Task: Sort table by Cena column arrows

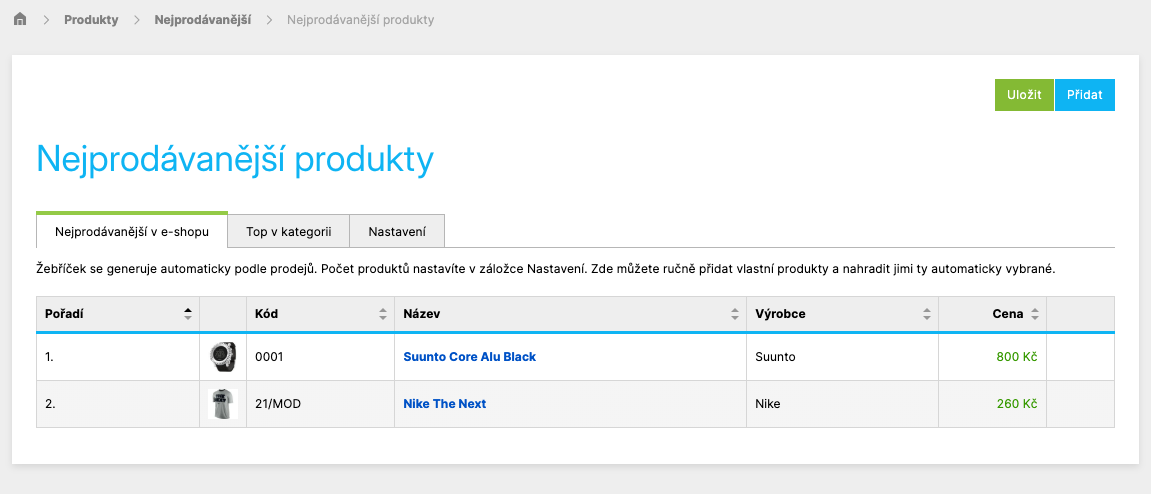Action: (x=1034, y=314)
